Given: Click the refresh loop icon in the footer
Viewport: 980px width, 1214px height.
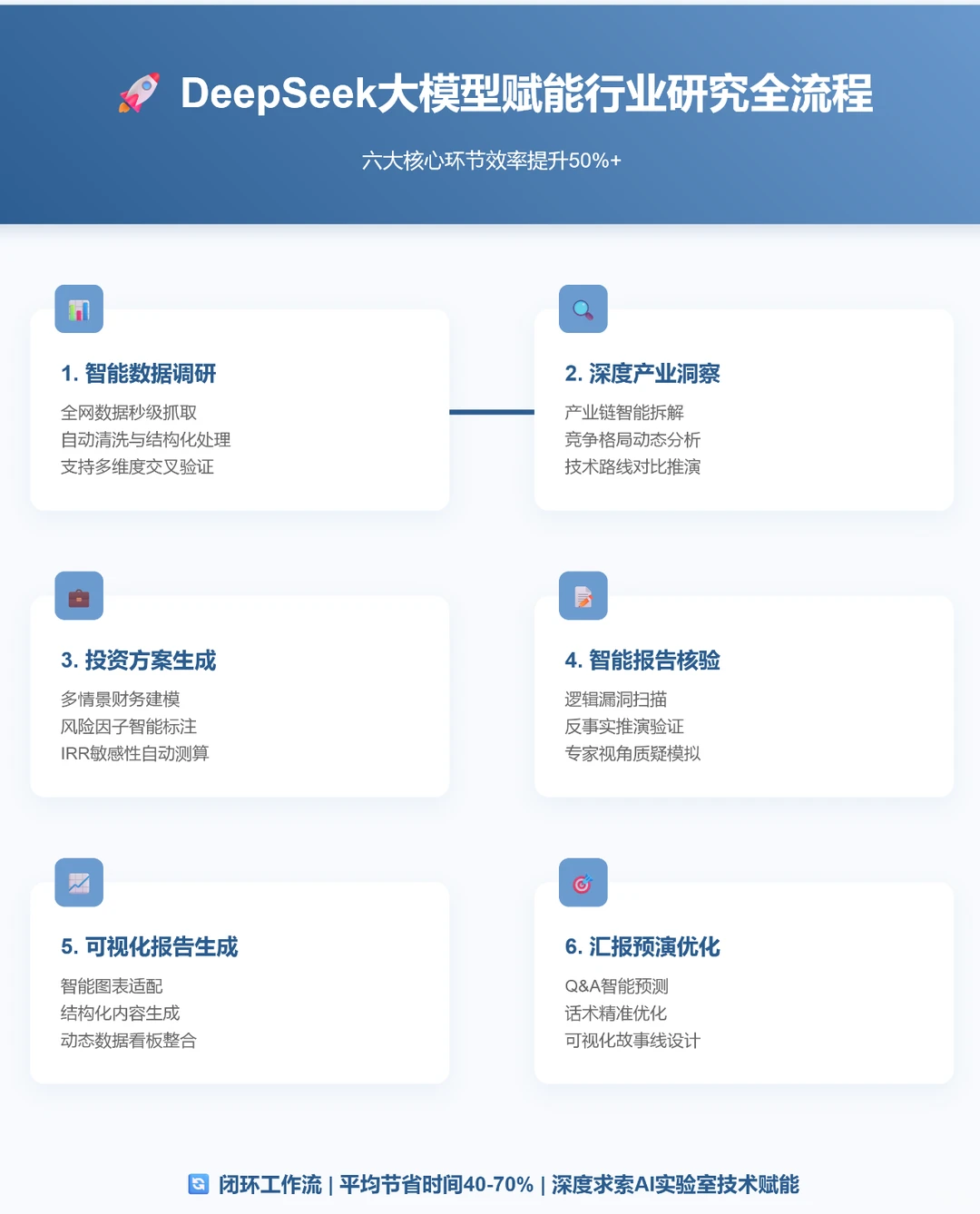Looking at the screenshot, I should click(199, 1184).
